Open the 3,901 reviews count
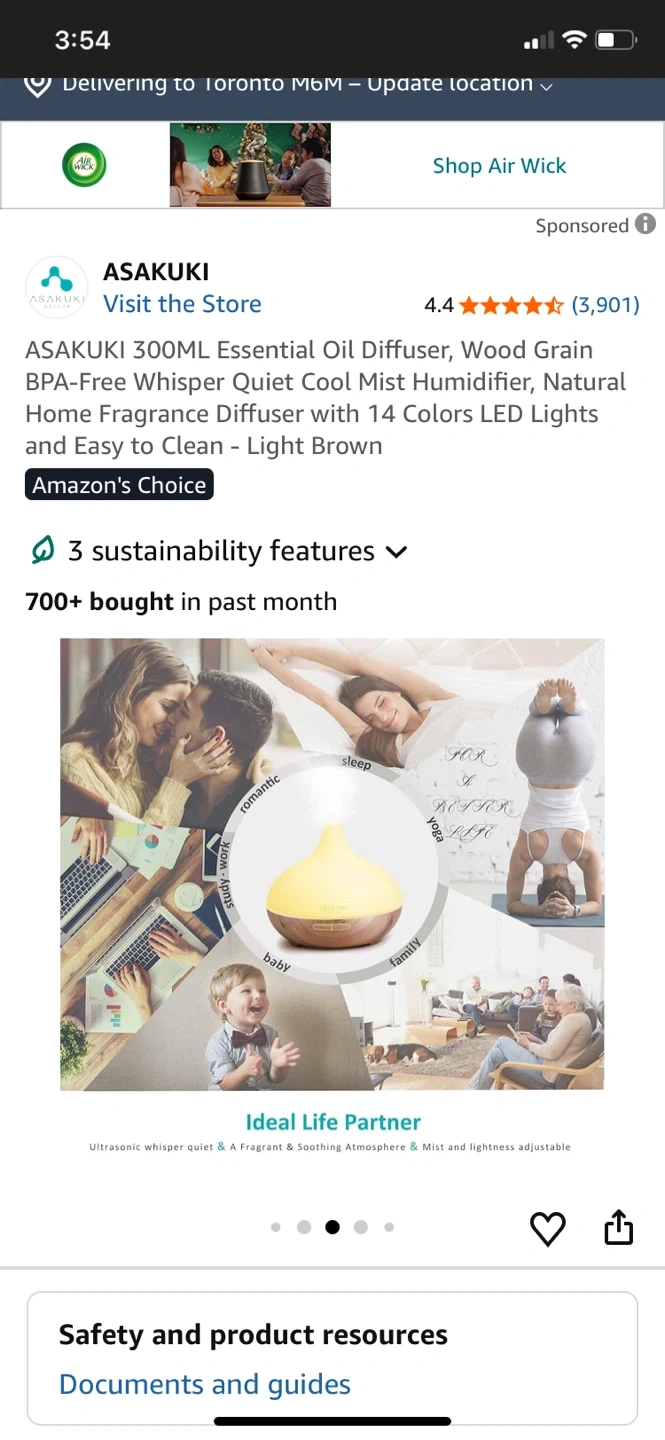 click(605, 305)
